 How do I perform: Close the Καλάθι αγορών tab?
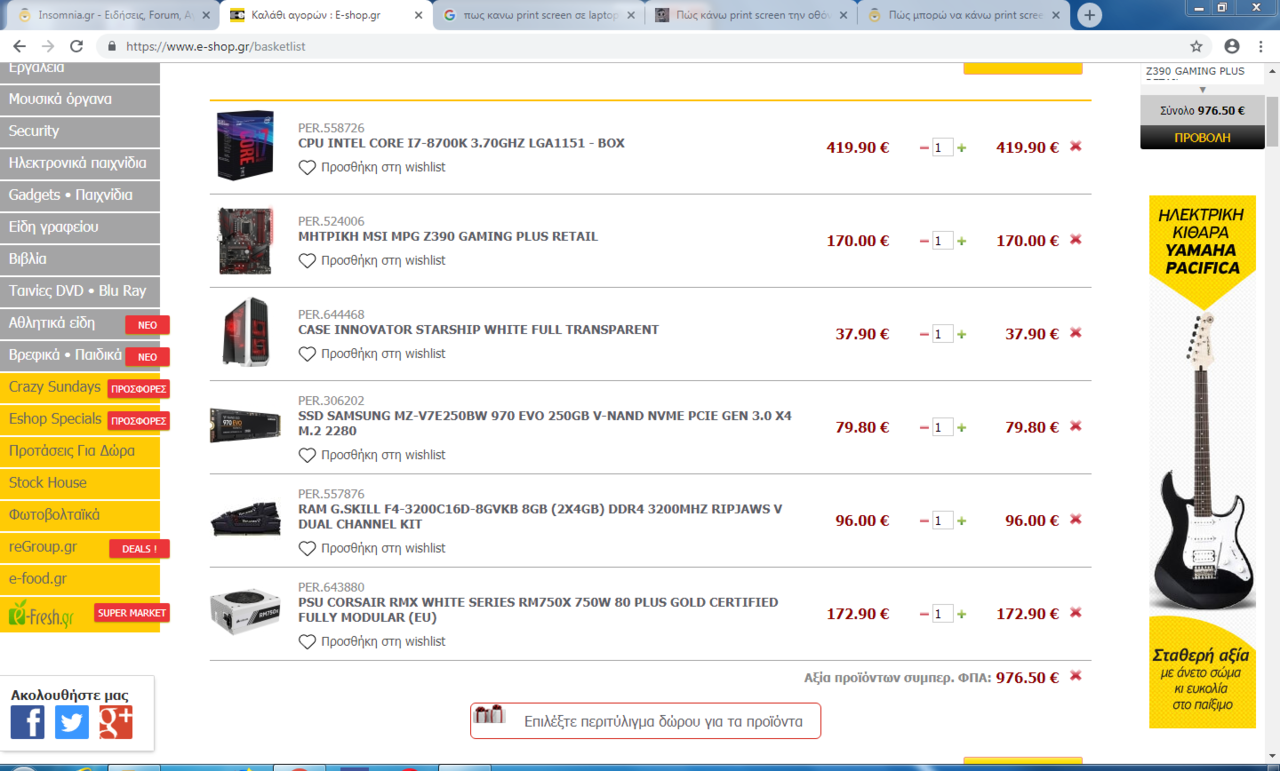click(418, 15)
